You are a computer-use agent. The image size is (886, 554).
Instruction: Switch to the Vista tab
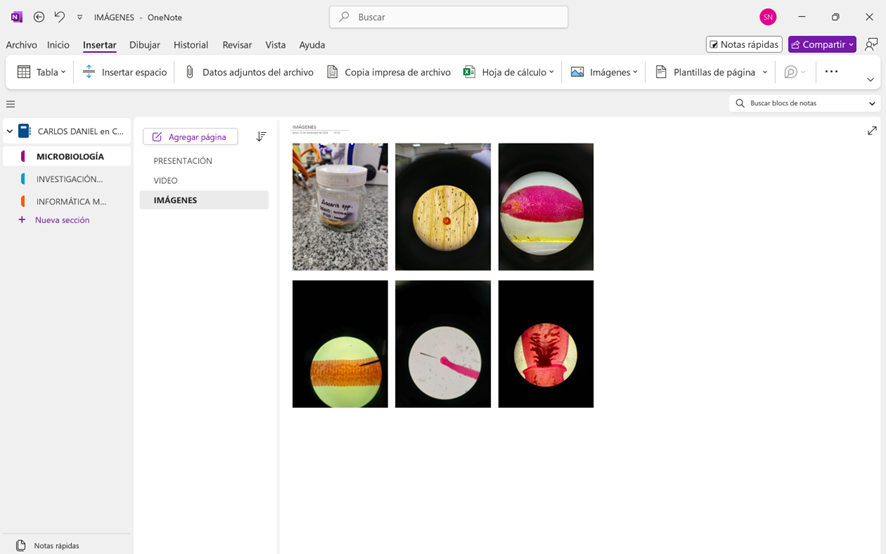(x=275, y=45)
